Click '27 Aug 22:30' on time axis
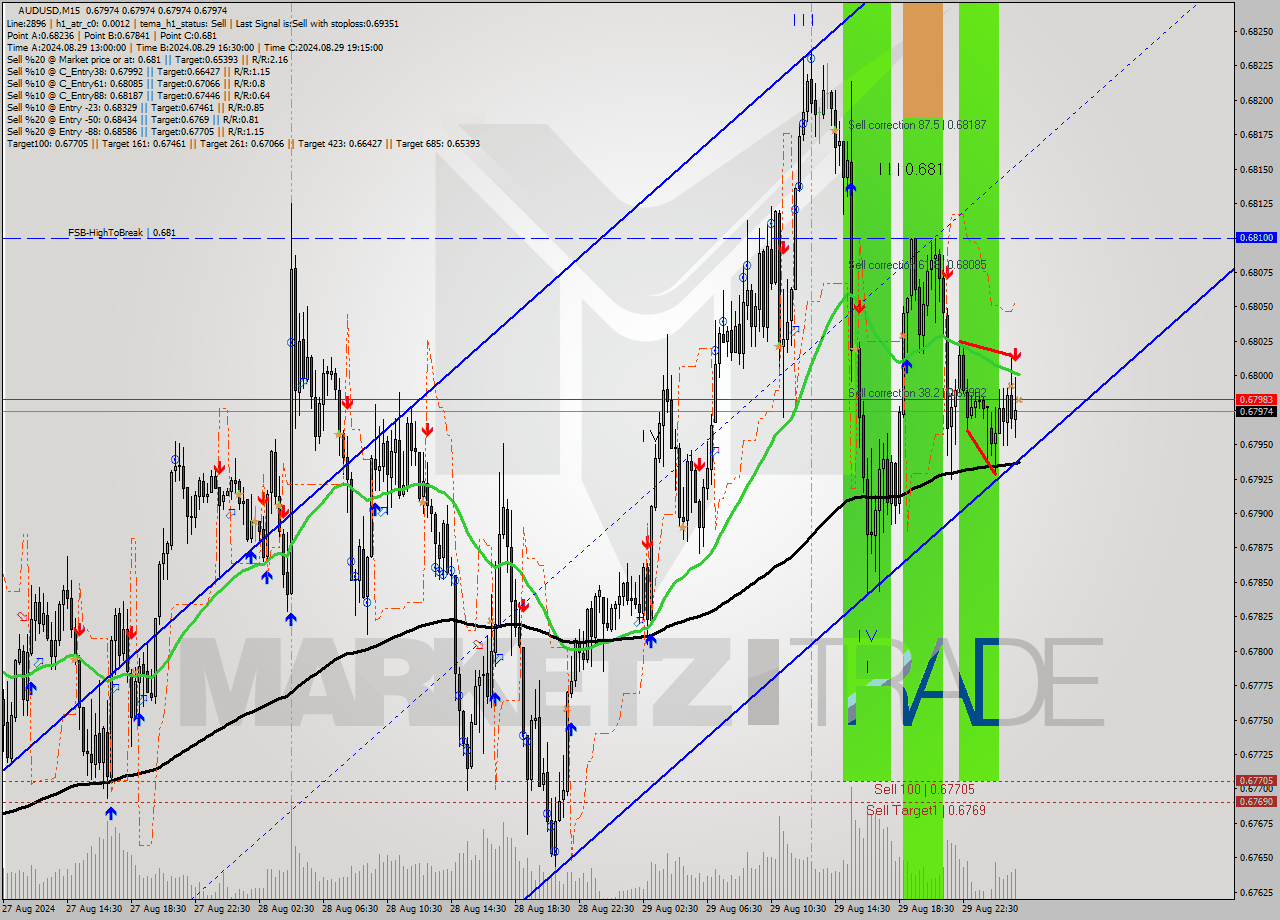This screenshot has height=920, width=1280. (222, 909)
